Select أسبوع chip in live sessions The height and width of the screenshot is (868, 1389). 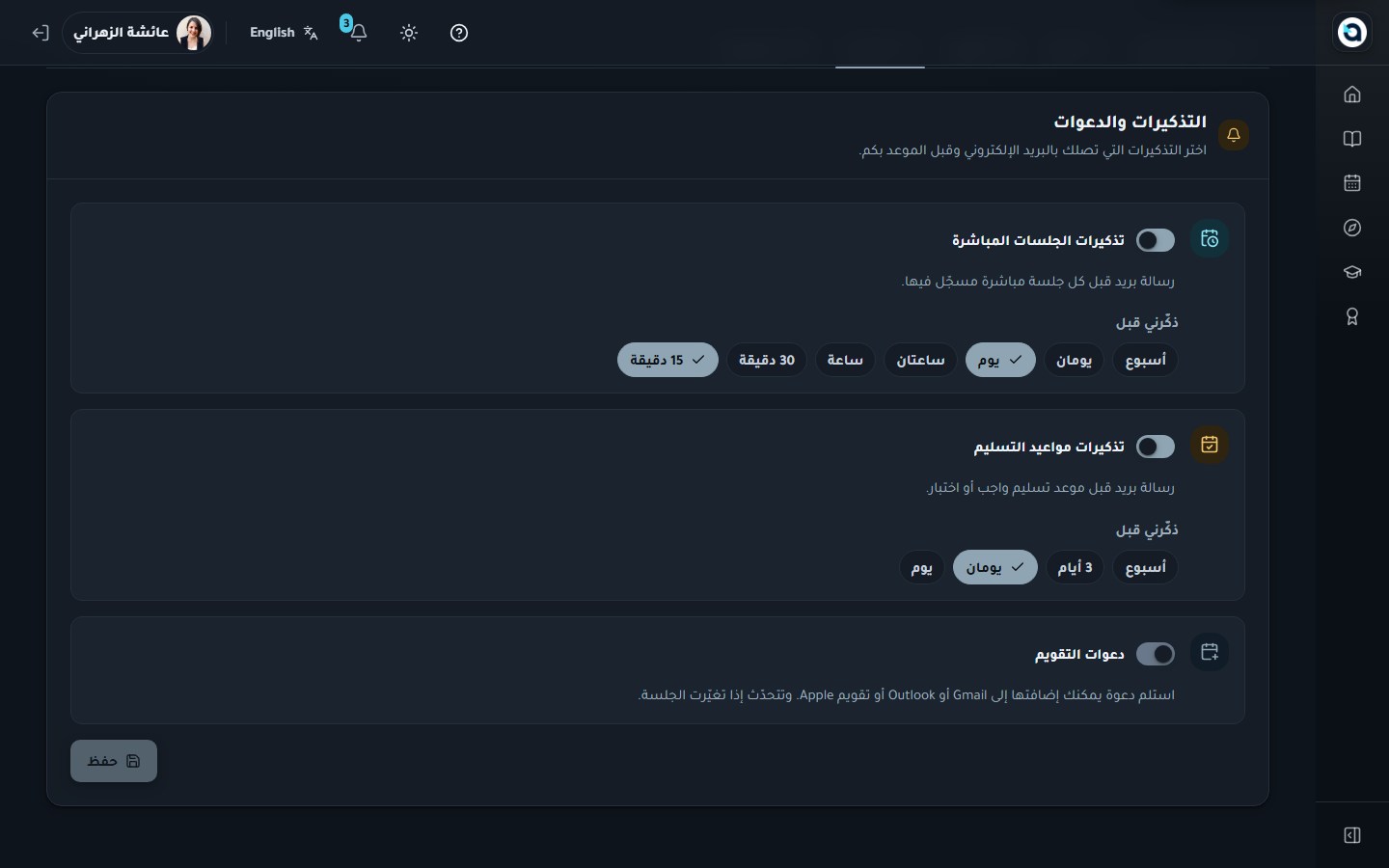1145,360
